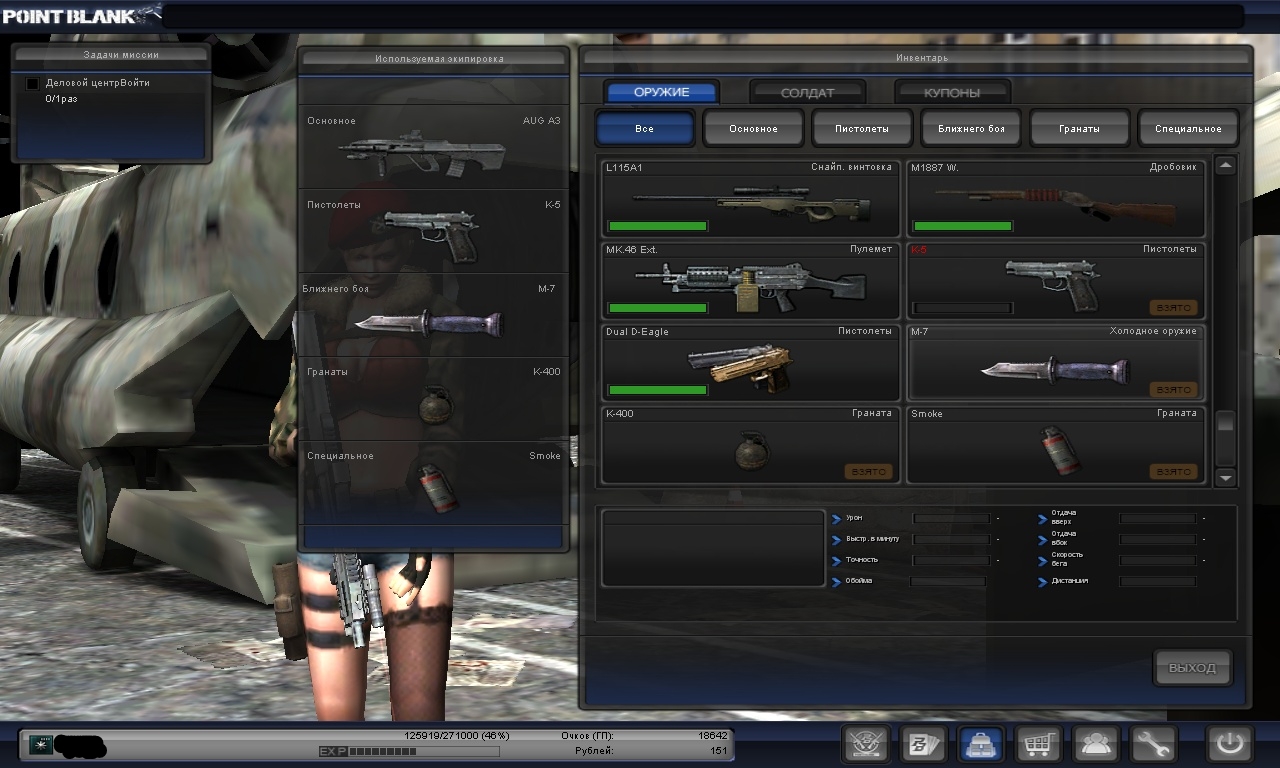Click the Скорость бега stat label
1280x768 pixels.
click(1067, 560)
